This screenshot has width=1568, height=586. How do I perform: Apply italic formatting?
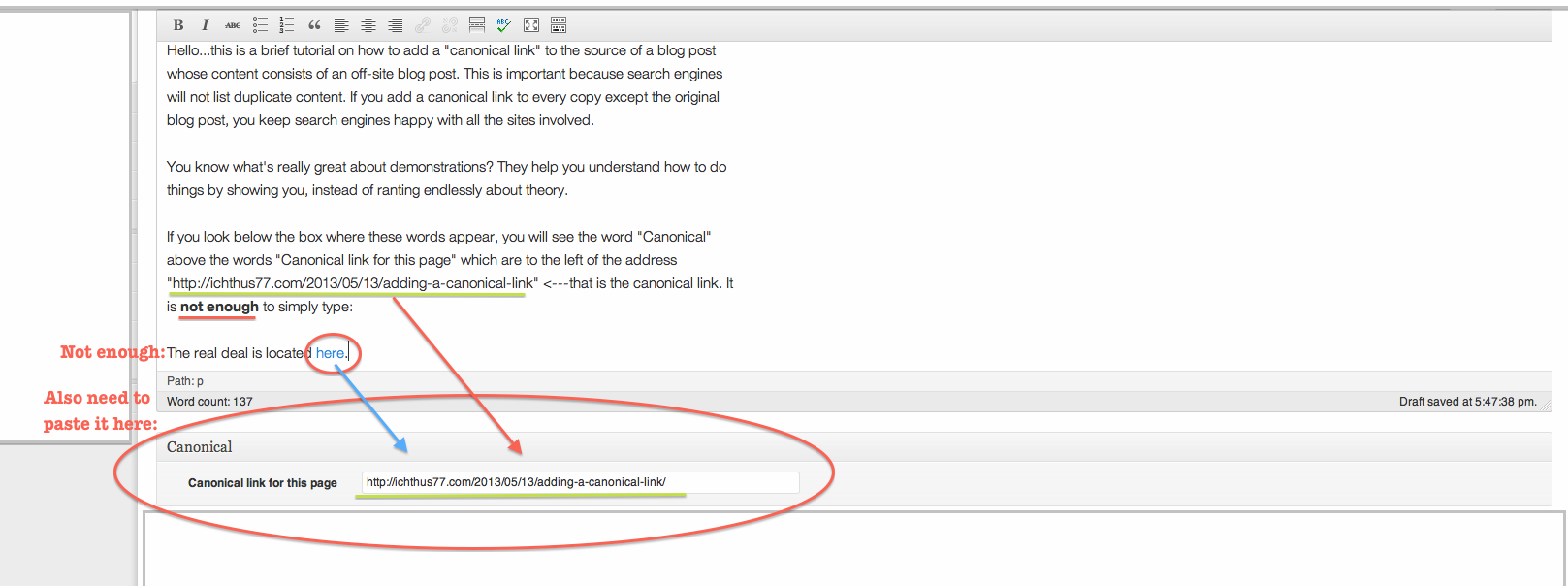[205, 25]
